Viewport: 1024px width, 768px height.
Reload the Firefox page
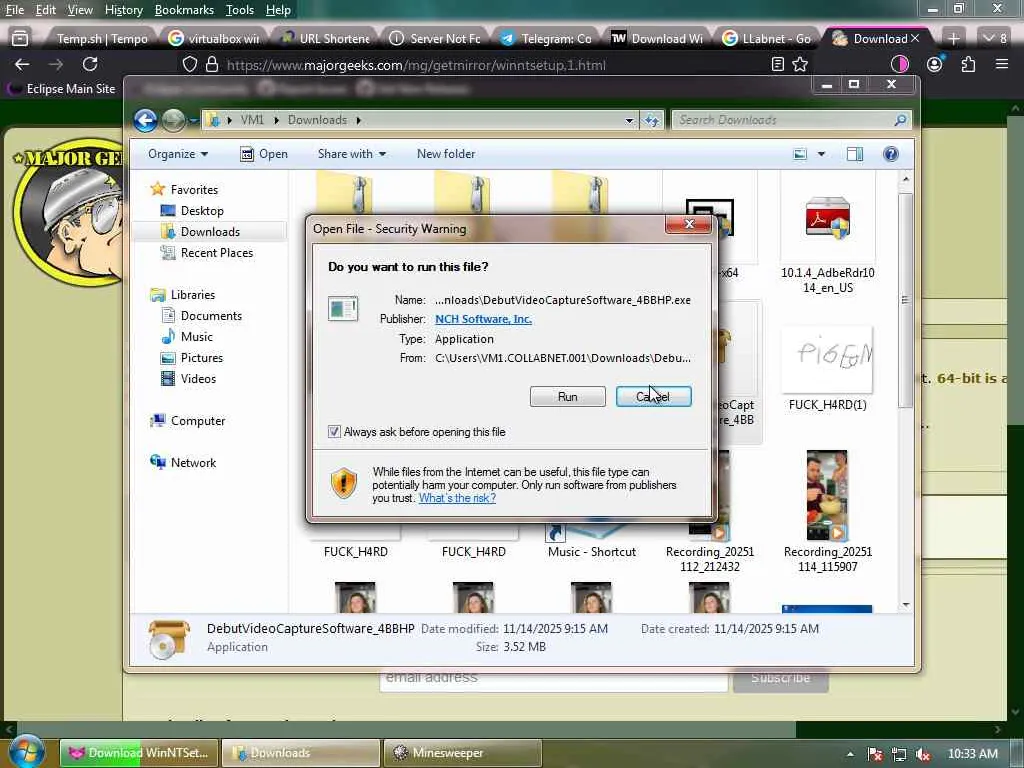(90, 64)
